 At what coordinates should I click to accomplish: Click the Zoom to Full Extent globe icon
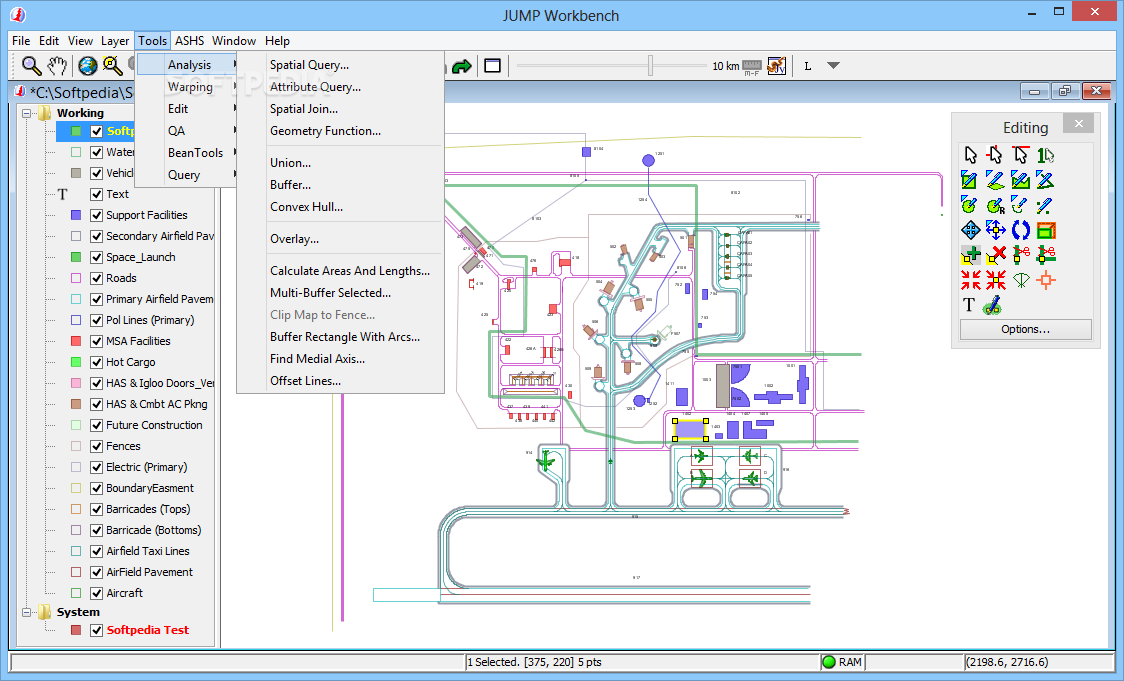(x=87, y=66)
